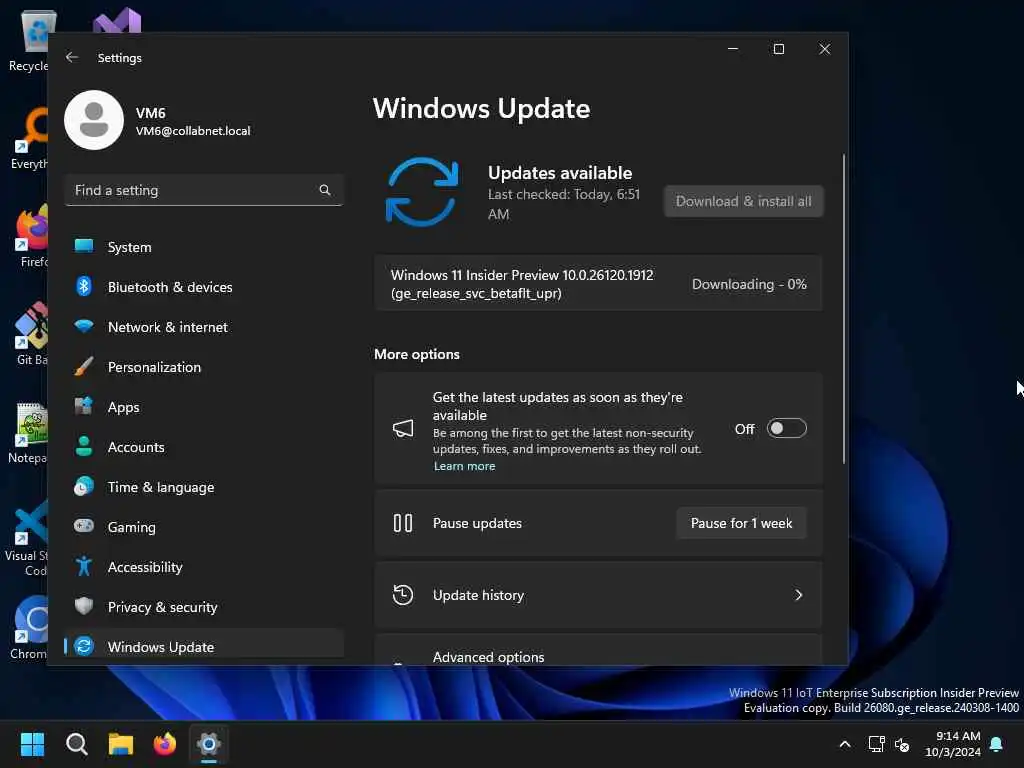Click the More options heading
1024x768 pixels.
pyautogui.click(x=417, y=354)
